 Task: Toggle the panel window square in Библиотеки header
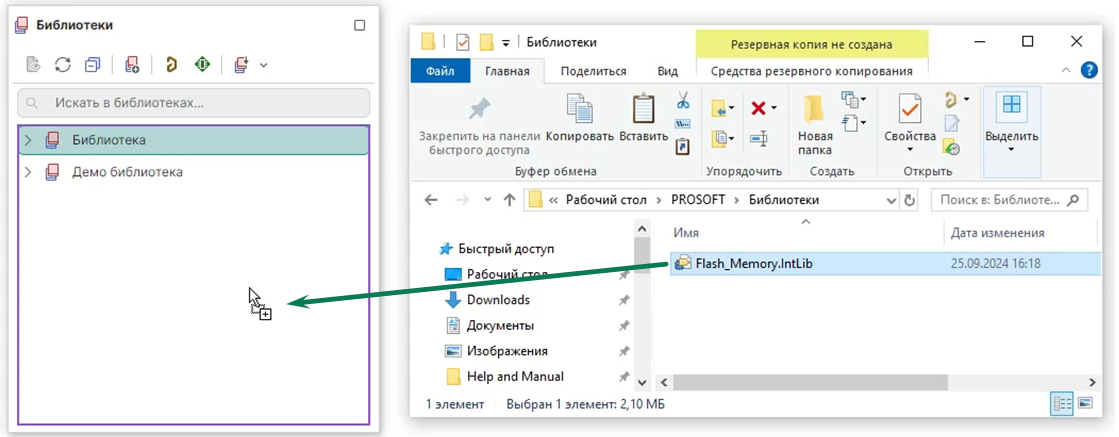tap(360, 25)
